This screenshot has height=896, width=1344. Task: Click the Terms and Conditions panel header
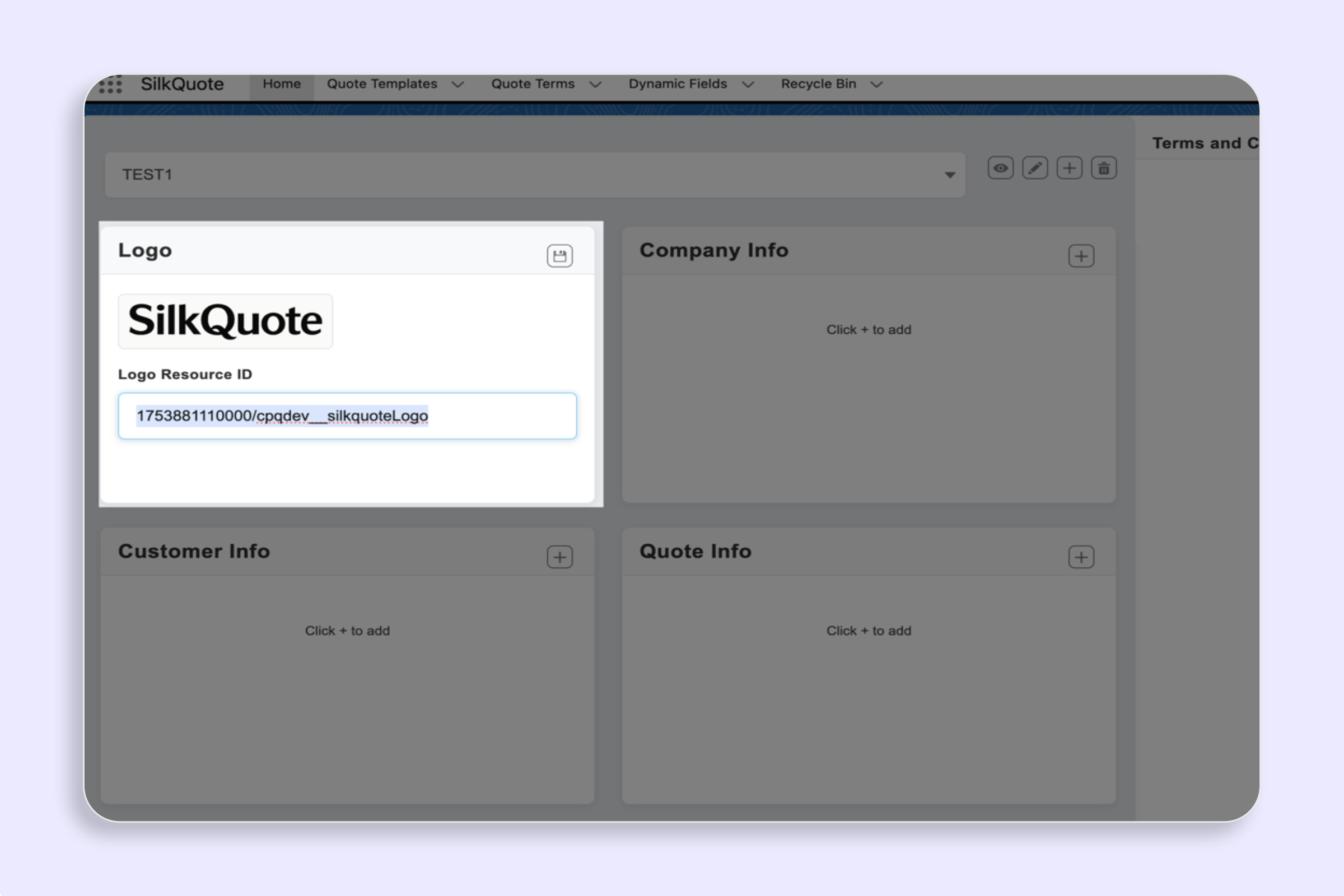[x=1203, y=143]
